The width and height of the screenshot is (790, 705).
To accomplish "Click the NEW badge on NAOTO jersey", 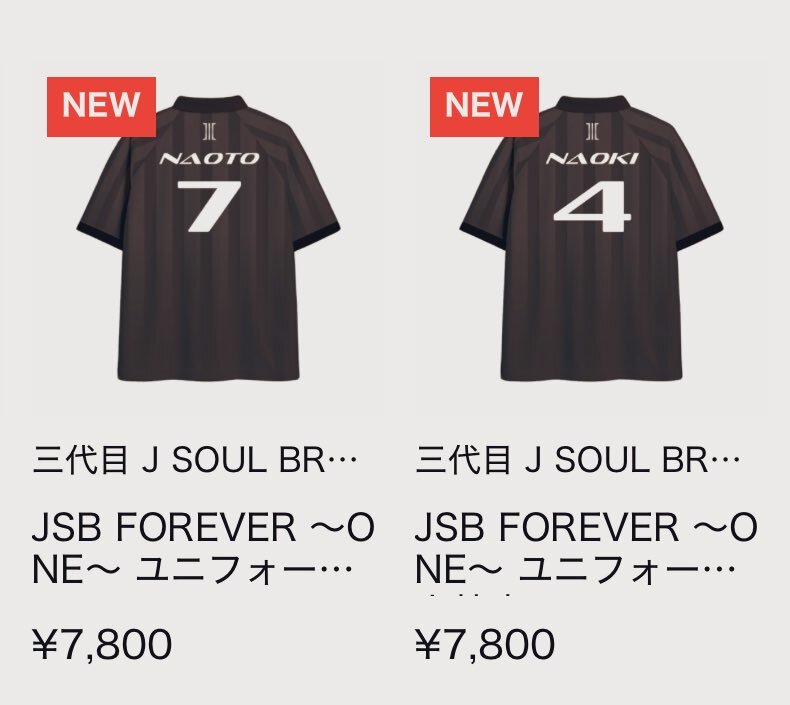I will [x=101, y=107].
